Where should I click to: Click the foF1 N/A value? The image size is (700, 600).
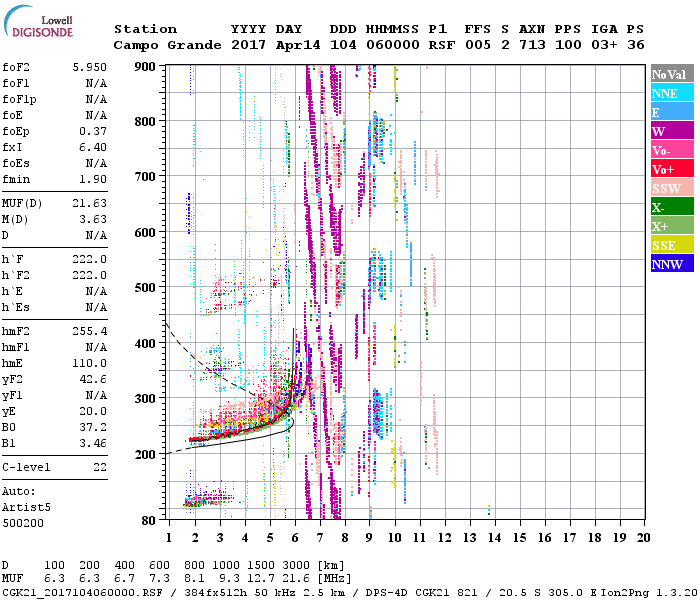(x=96, y=83)
